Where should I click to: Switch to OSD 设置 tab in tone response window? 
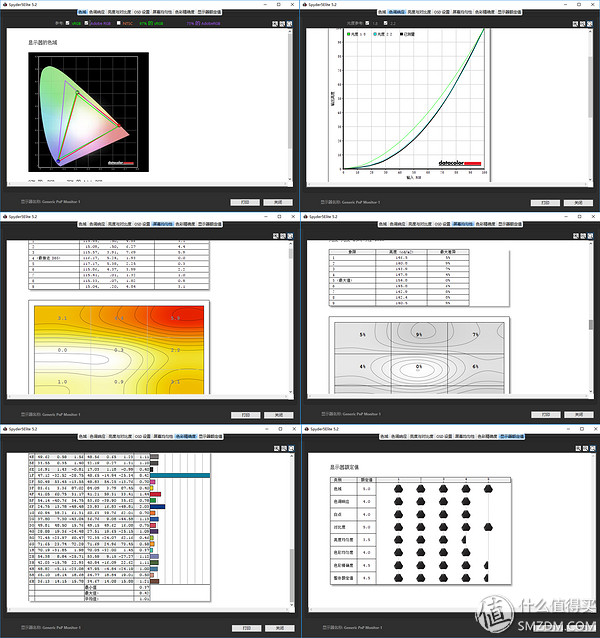tap(442, 12)
